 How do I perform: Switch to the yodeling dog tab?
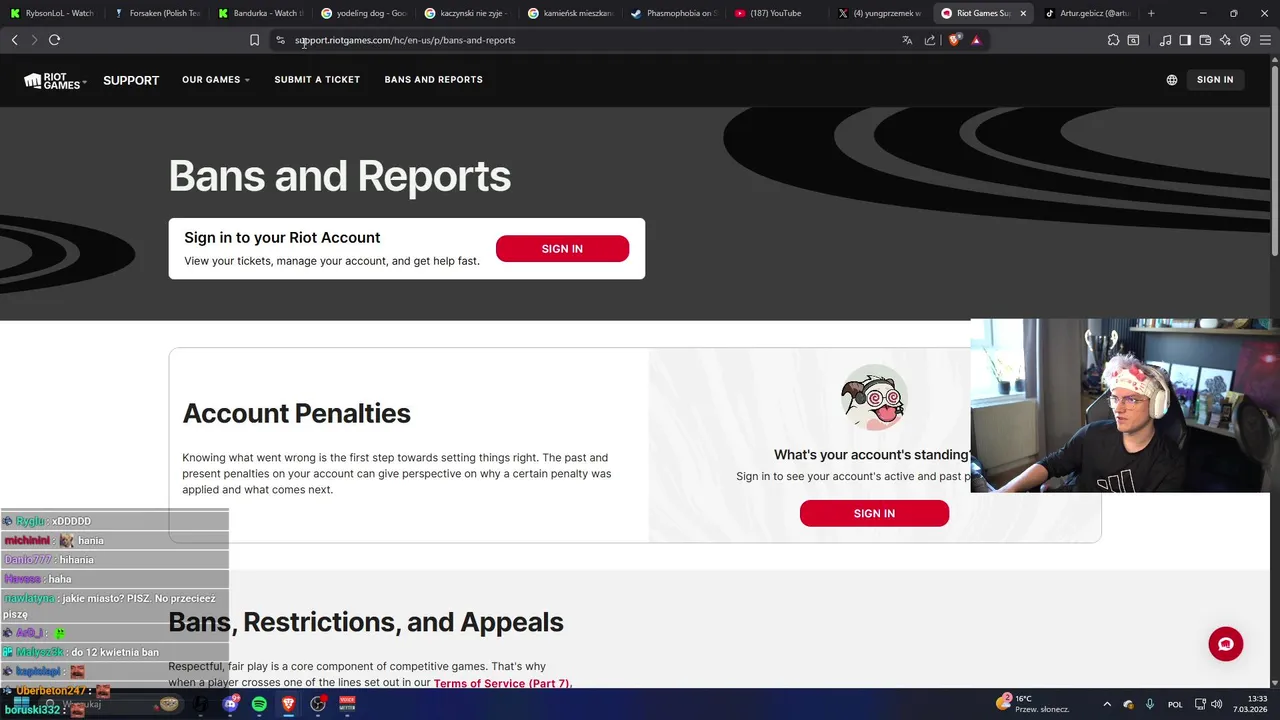[365, 13]
